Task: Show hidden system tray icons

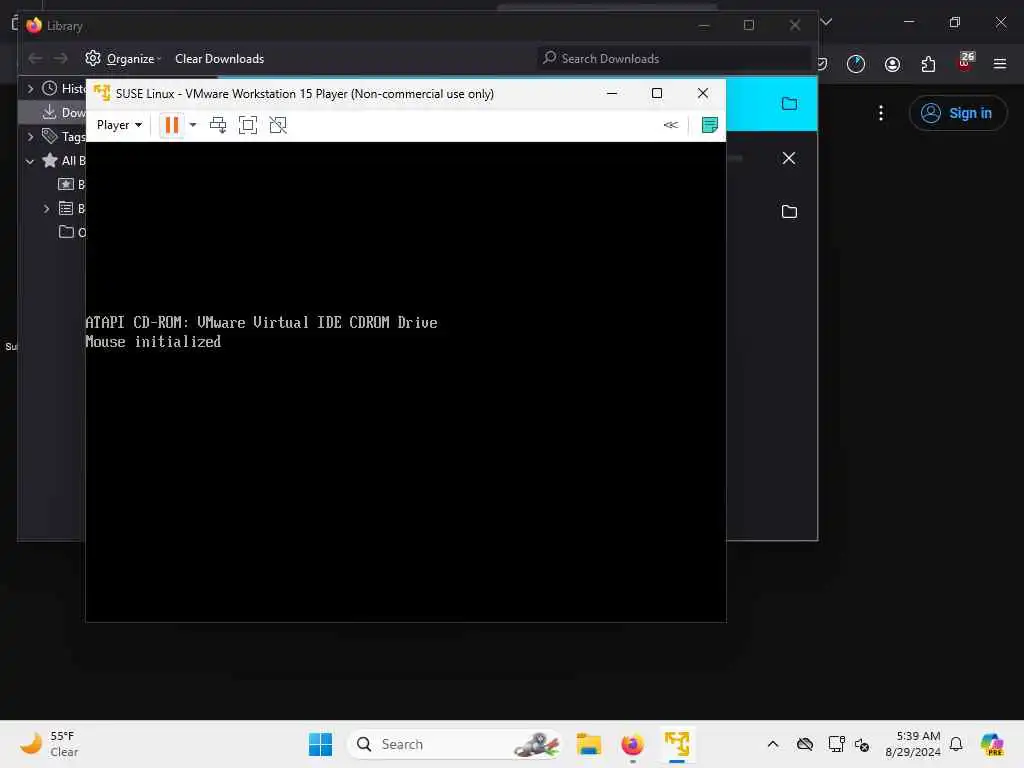Action: tap(773, 744)
